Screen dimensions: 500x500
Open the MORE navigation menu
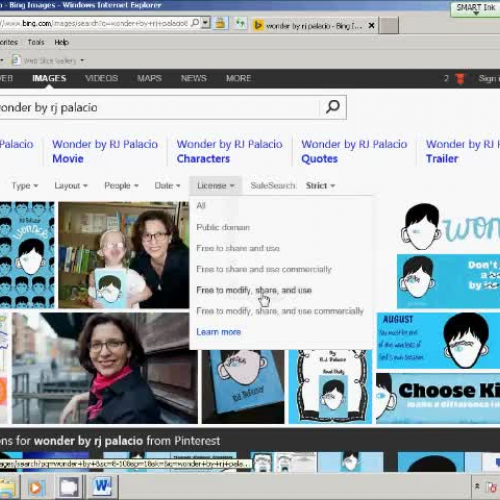pyautogui.click(x=238, y=78)
